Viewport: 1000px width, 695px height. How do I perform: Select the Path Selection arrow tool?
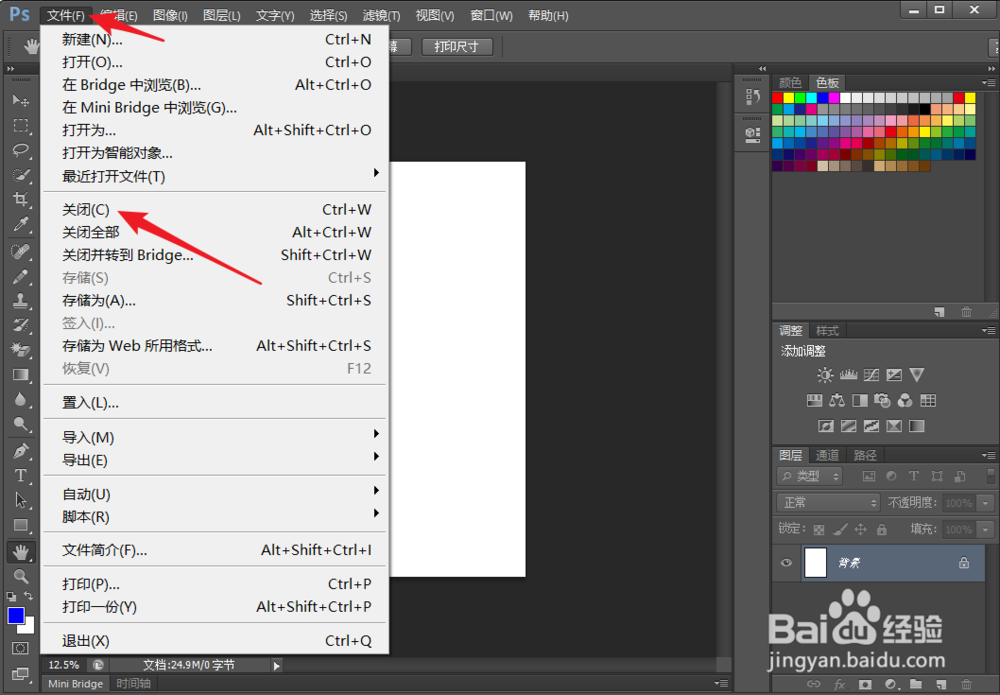pos(20,500)
